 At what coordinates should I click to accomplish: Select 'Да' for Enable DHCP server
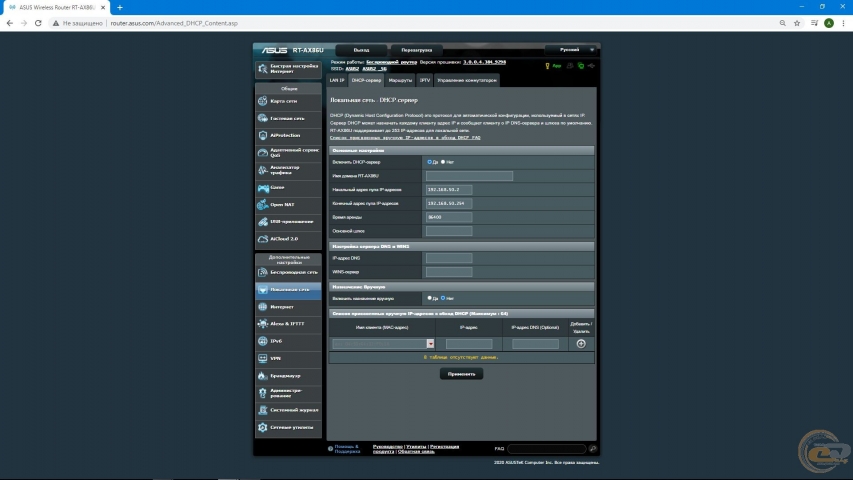click(x=429, y=162)
